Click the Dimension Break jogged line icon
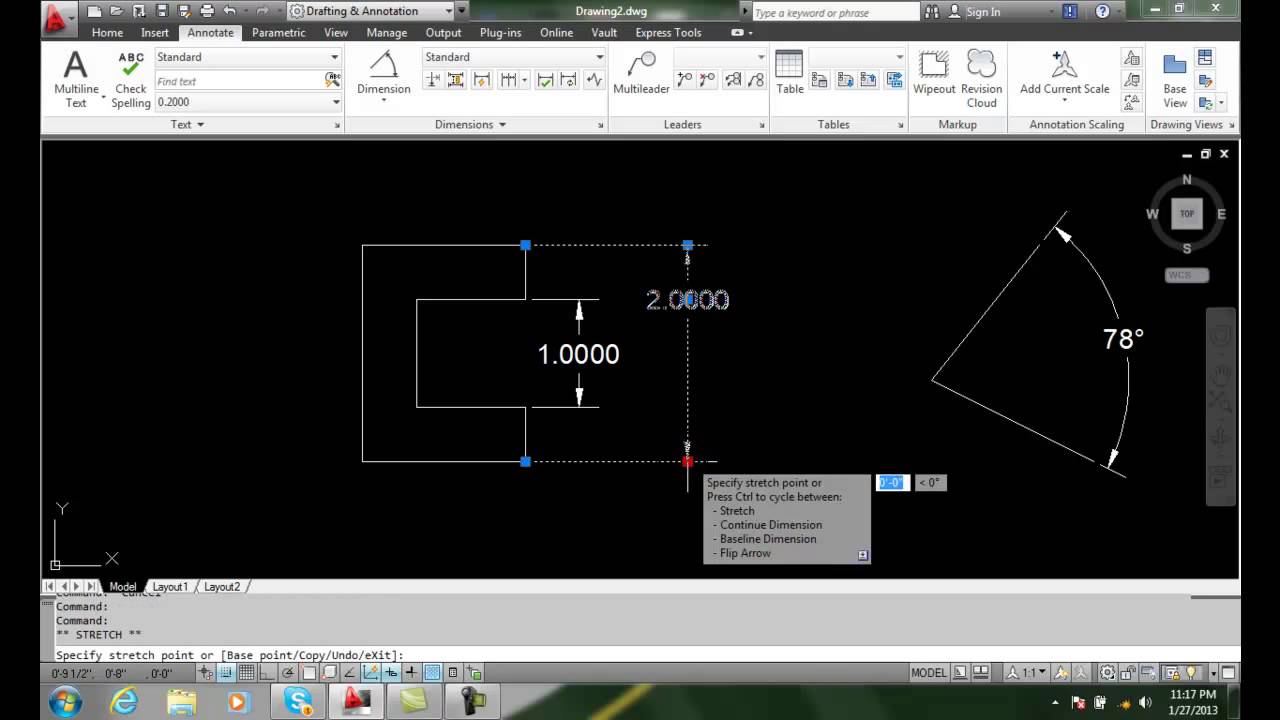Image resolution: width=1280 pixels, height=720 pixels. point(595,80)
